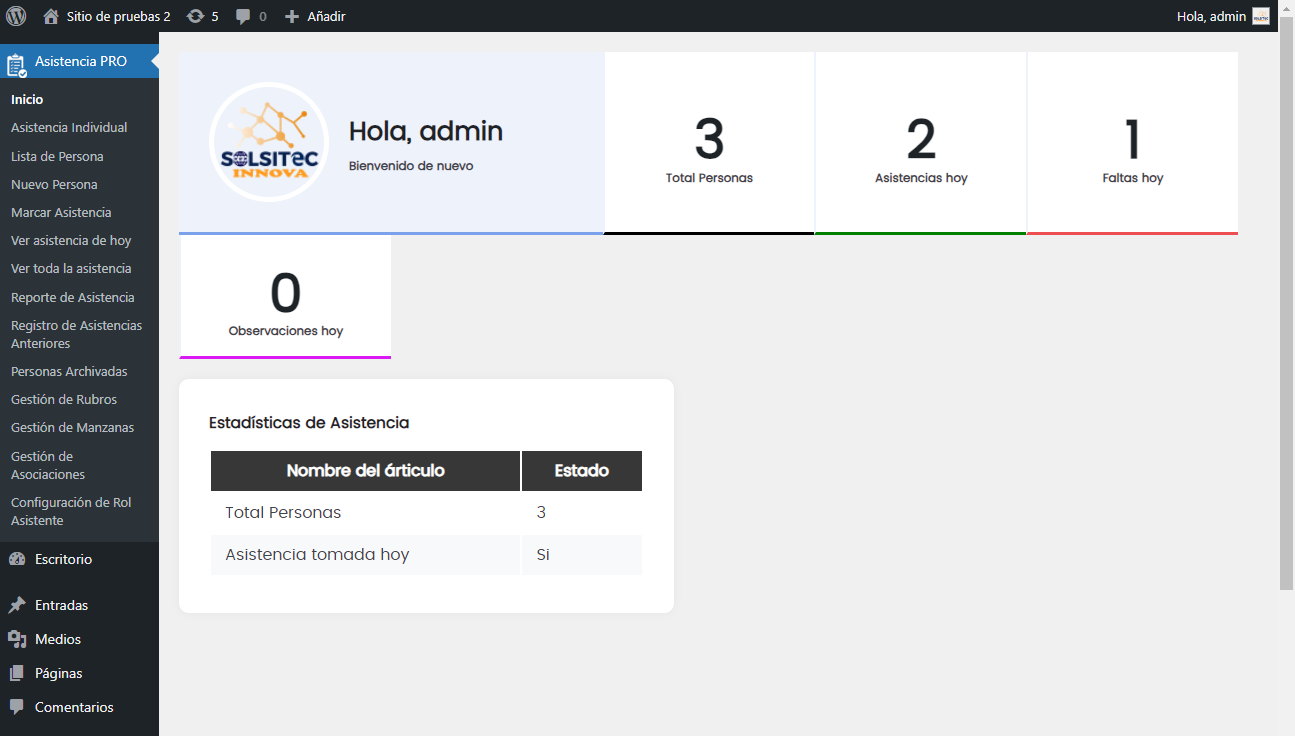
Task: Click the Solsitec Innova logo image
Action: 269,142
